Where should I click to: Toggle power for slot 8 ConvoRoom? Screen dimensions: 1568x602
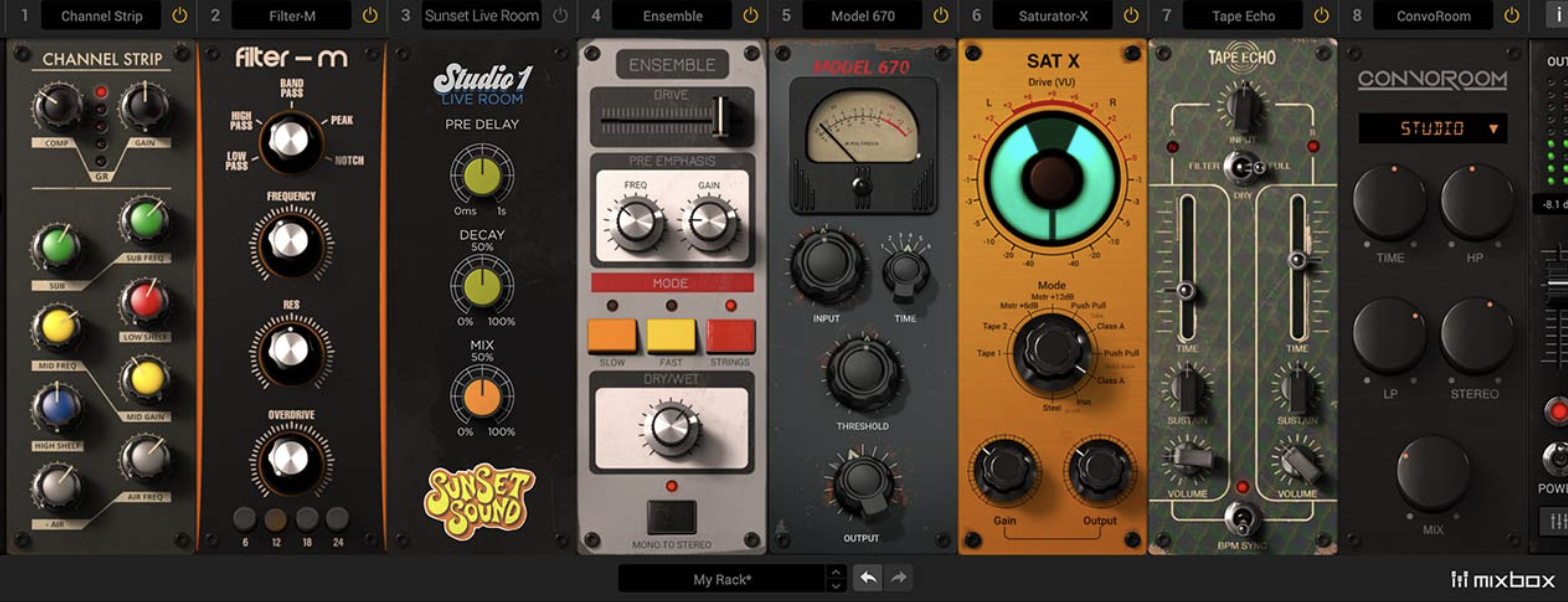tap(1512, 16)
